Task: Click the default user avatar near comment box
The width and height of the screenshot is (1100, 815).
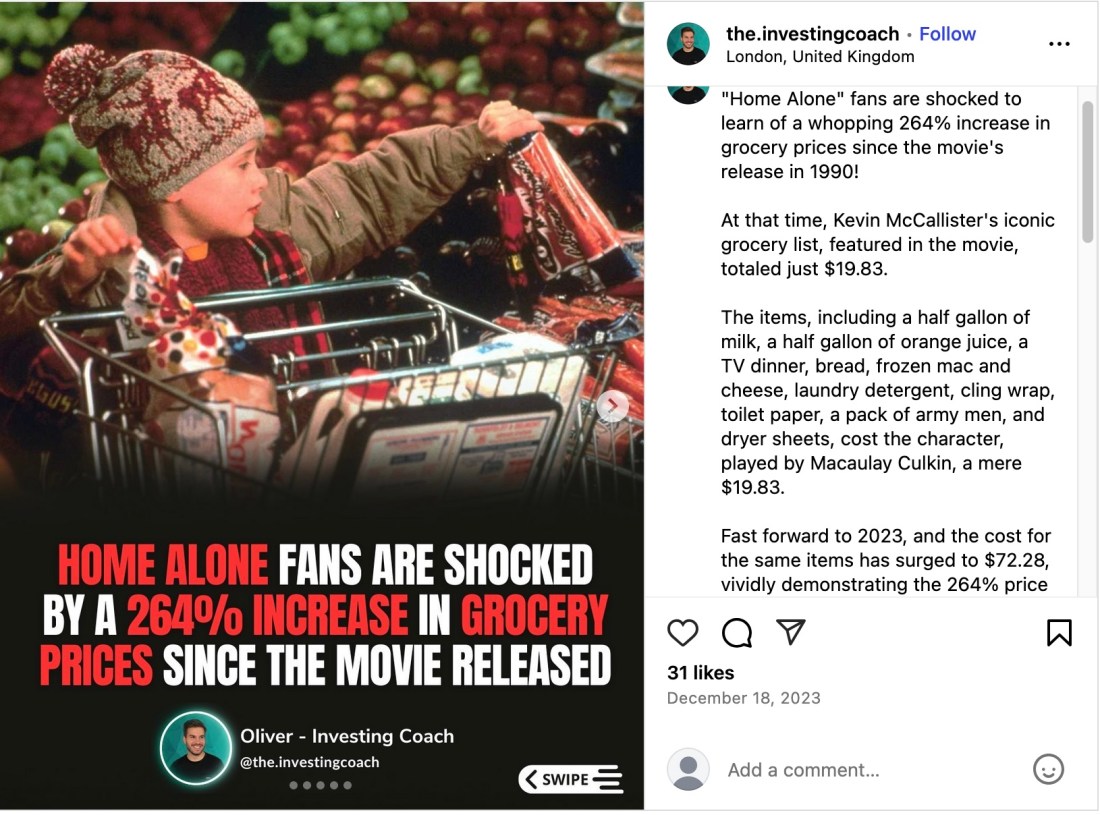Action: click(688, 770)
